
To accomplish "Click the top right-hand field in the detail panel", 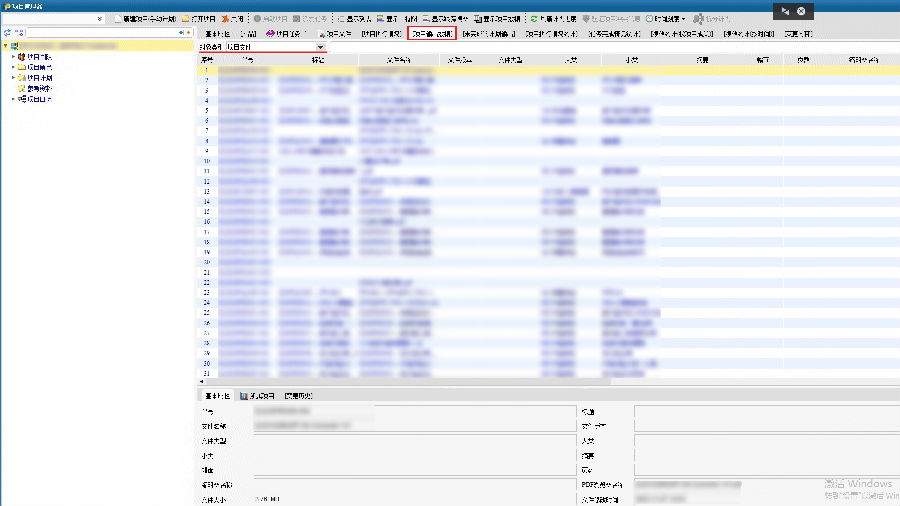I will 767,411.
